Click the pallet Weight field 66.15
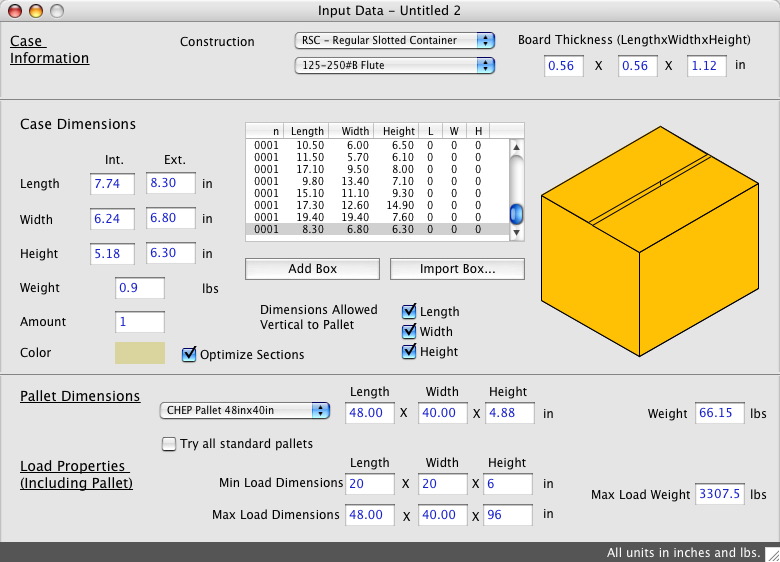780x562 pixels. [720, 413]
